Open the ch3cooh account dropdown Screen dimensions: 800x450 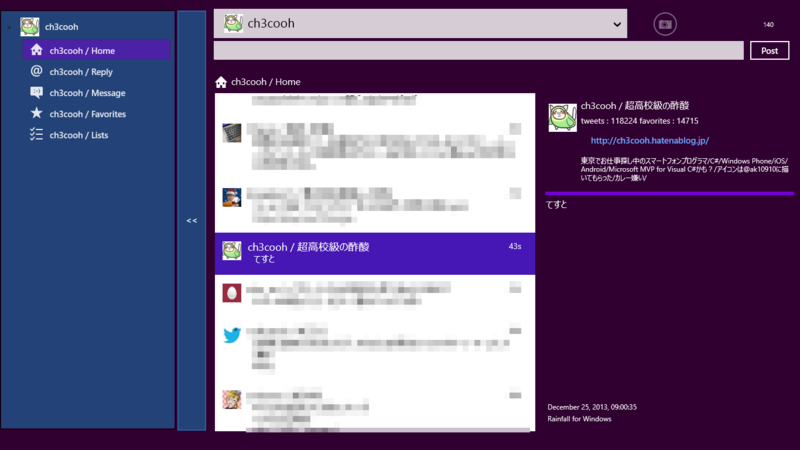tap(420, 23)
